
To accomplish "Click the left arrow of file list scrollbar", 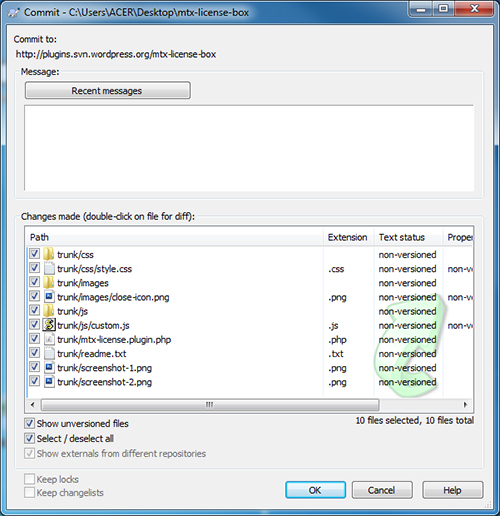I will pyautogui.click(x=32, y=405).
